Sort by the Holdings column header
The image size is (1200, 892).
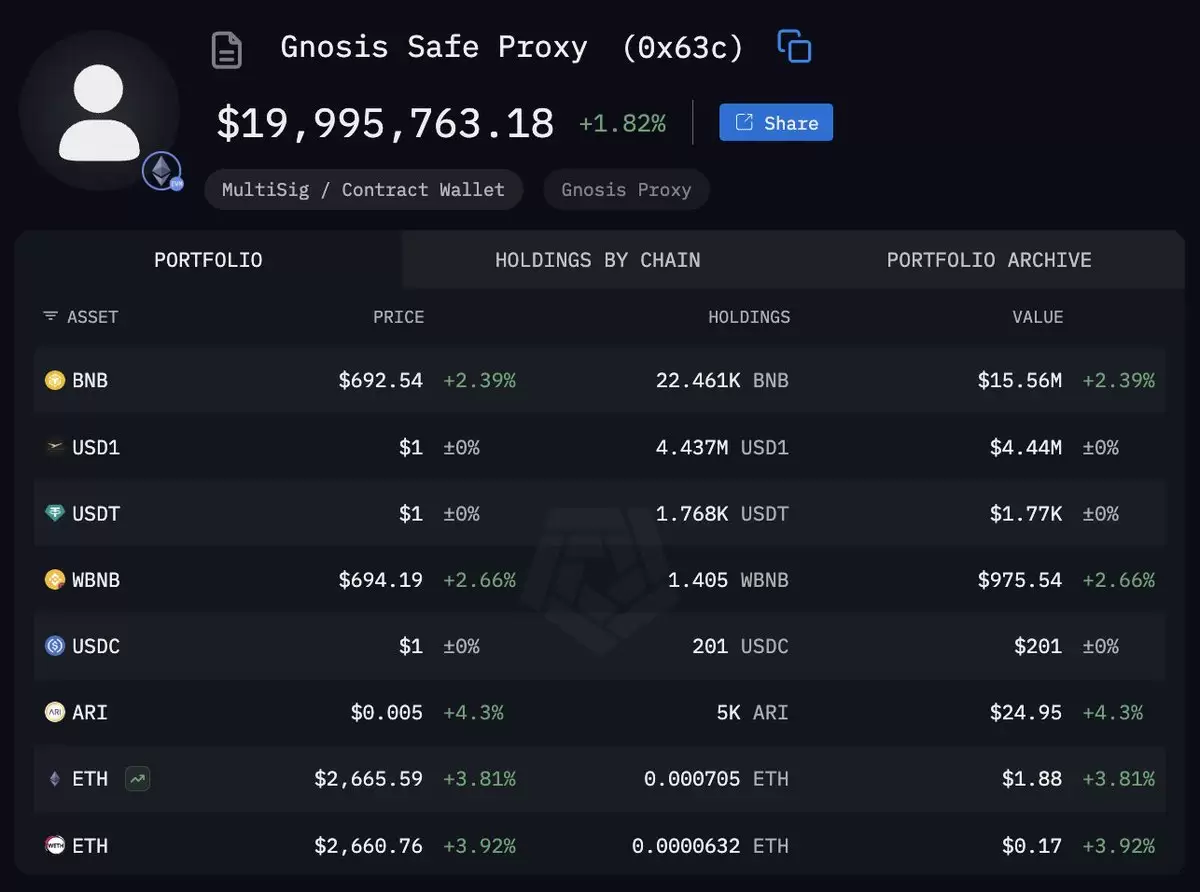pos(749,317)
